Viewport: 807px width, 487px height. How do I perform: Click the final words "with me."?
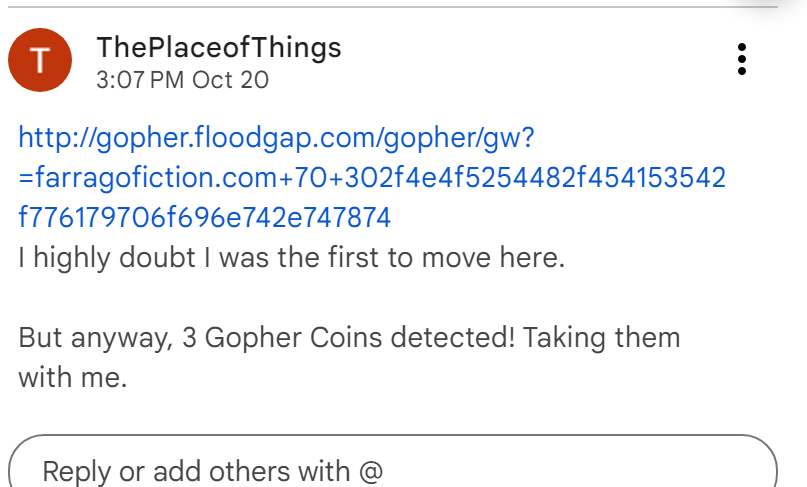point(73,378)
